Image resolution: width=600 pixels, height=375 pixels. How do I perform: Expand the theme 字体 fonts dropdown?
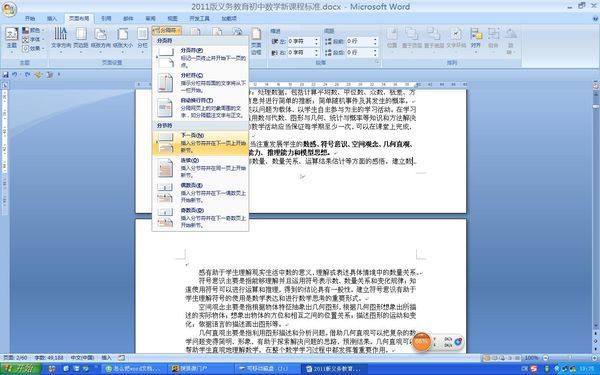33,39
